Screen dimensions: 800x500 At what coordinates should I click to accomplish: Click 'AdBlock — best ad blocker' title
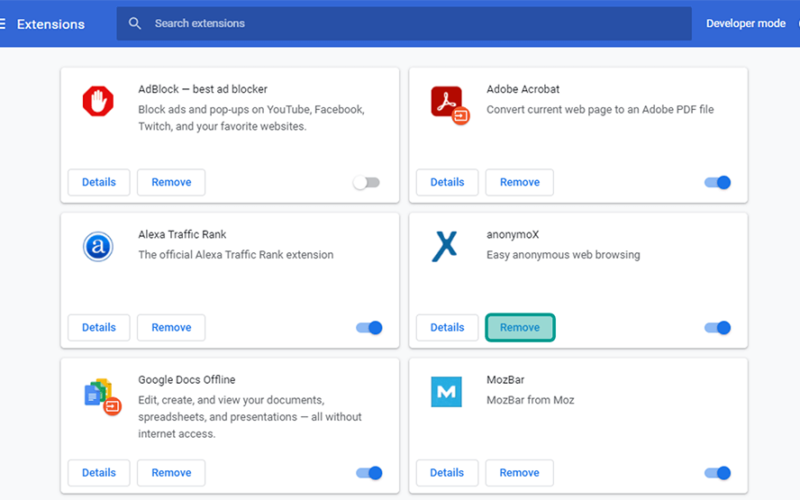coord(203,89)
